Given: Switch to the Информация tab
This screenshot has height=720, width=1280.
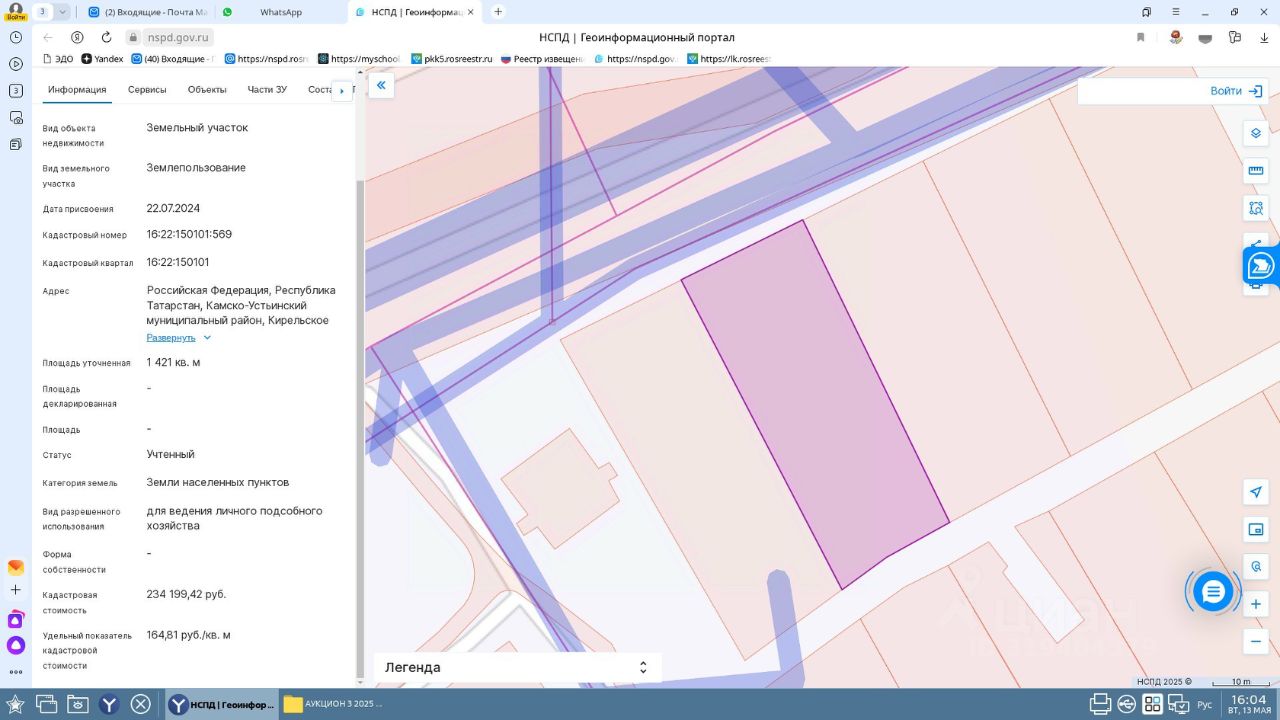Looking at the screenshot, I should coord(77,90).
